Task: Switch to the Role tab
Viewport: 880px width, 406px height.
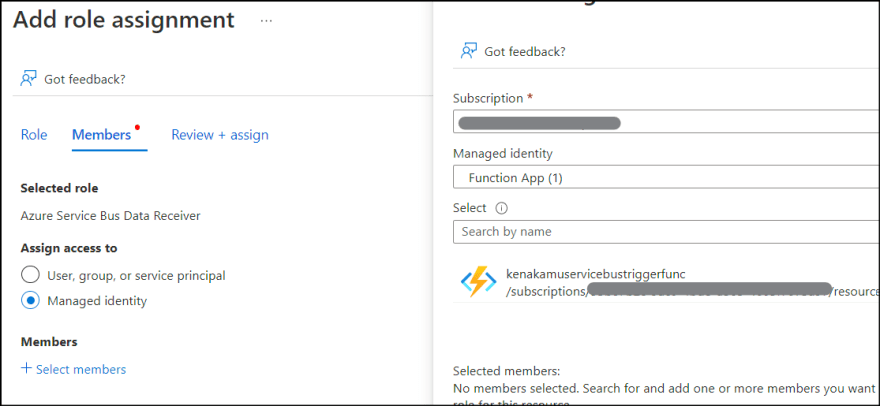Action: click(x=34, y=135)
